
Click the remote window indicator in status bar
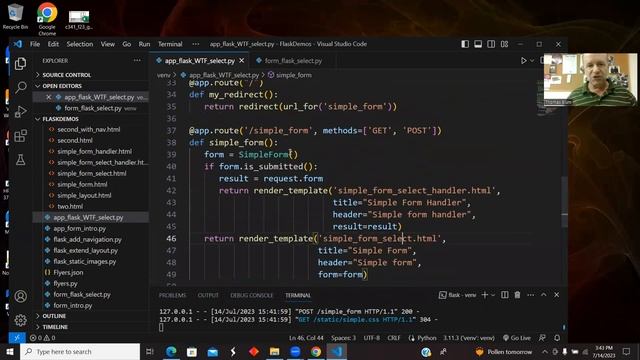point(17,338)
